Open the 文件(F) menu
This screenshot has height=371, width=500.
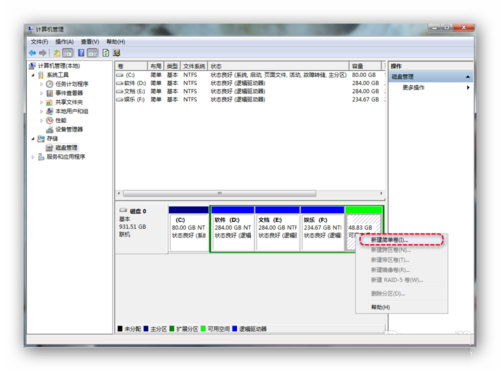pos(39,42)
